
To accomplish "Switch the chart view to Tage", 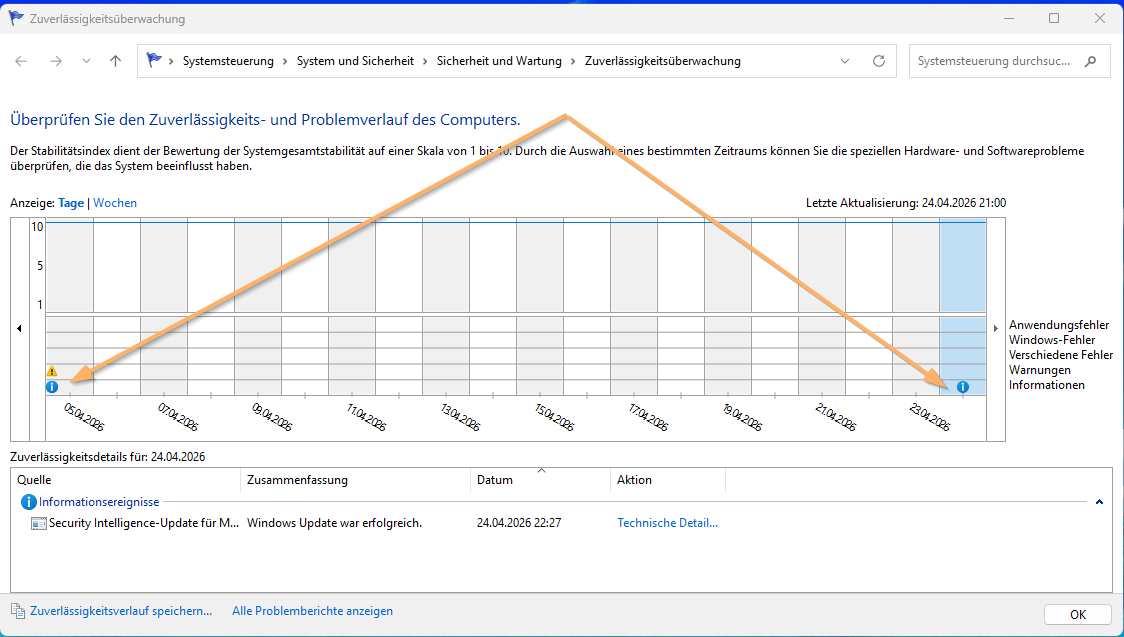I will pos(71,203).
